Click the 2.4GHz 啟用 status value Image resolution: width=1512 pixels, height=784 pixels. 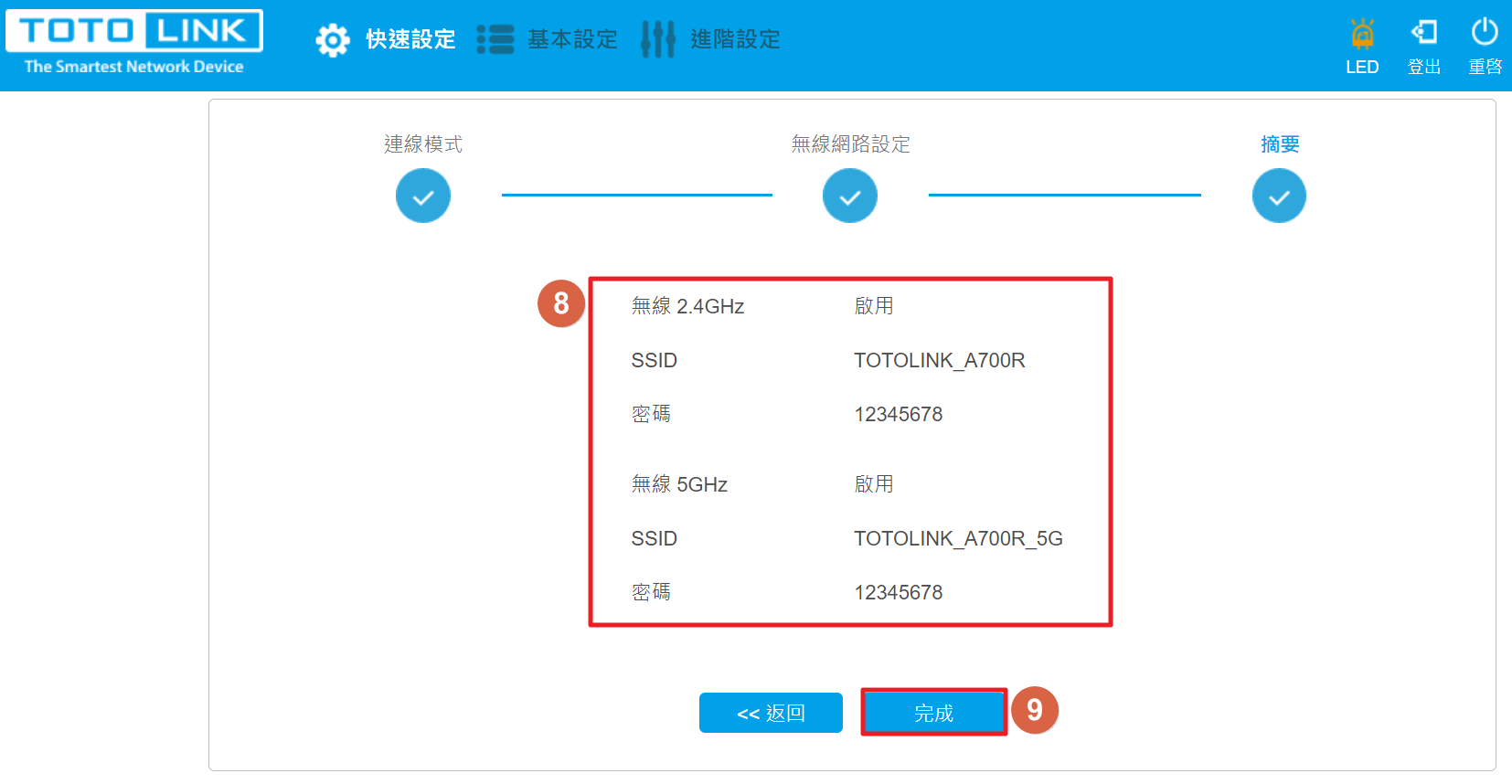point(874,306)
